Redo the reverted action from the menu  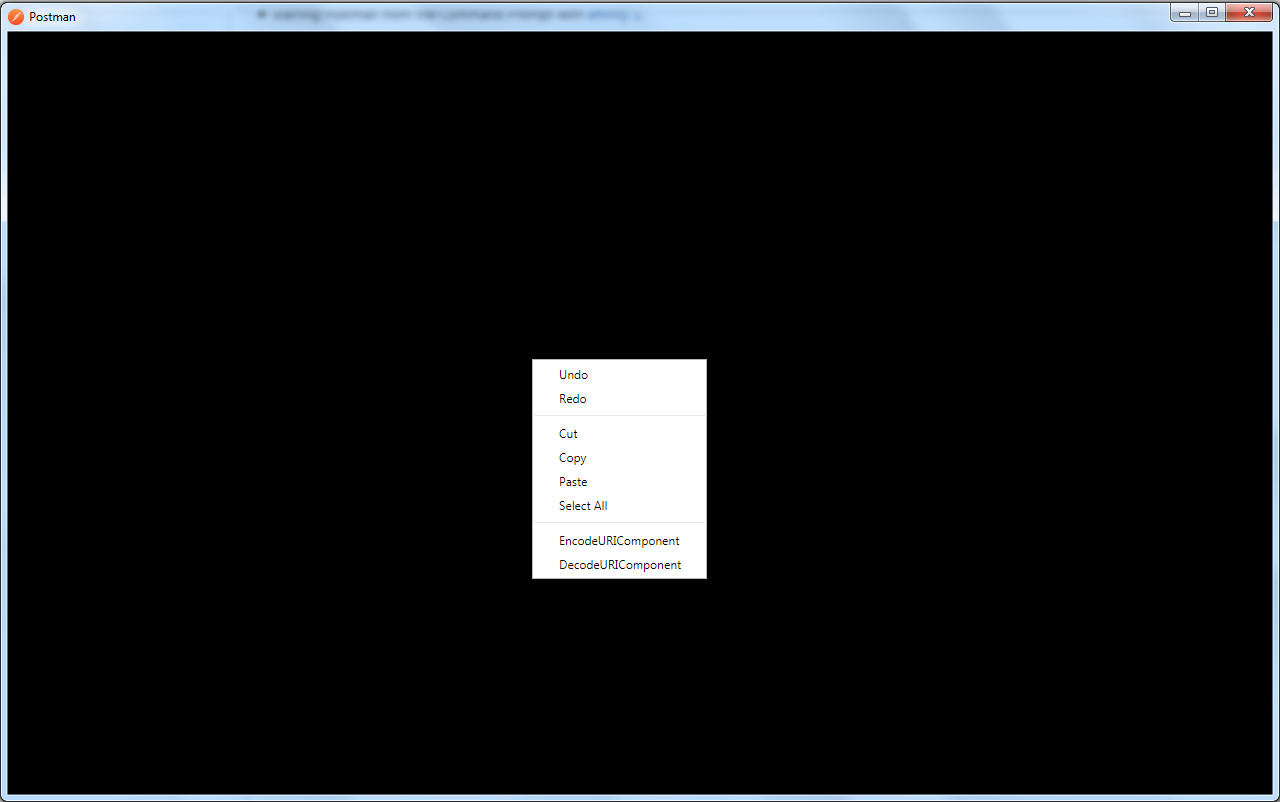572,398
